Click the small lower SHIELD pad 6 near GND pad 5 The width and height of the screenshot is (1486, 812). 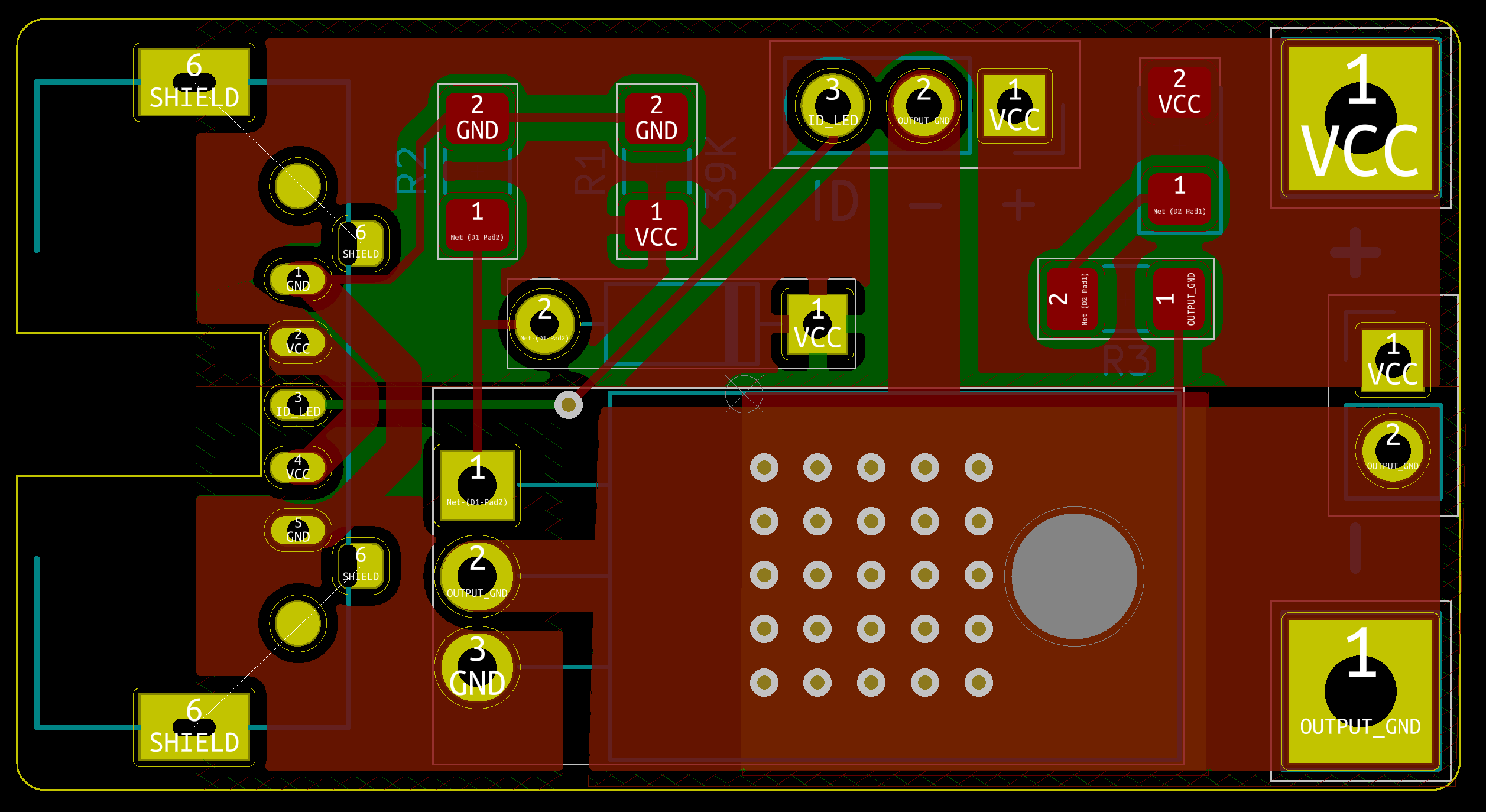[361, 566]
